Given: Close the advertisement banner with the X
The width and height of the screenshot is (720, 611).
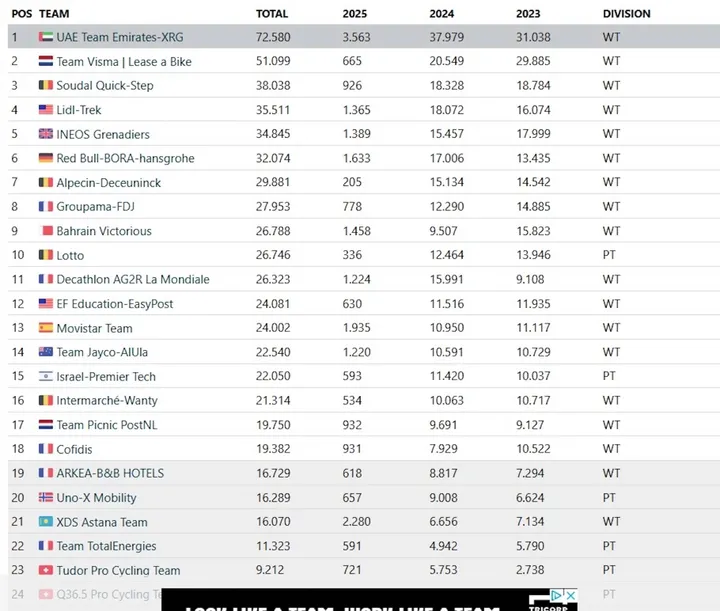Looking at the screenshot, I should [570, 596].
